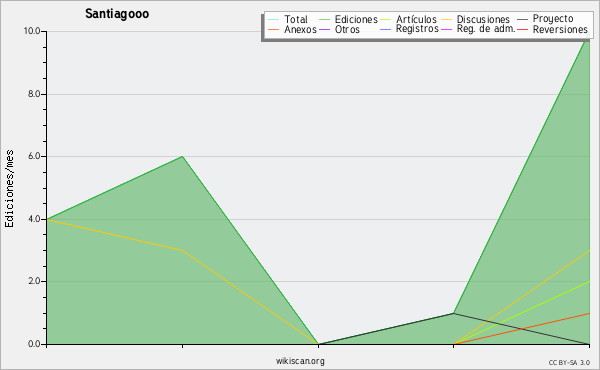600x370 pixels.
Task: Click the Reg. de adm. legend label
Action: [486, 29]
